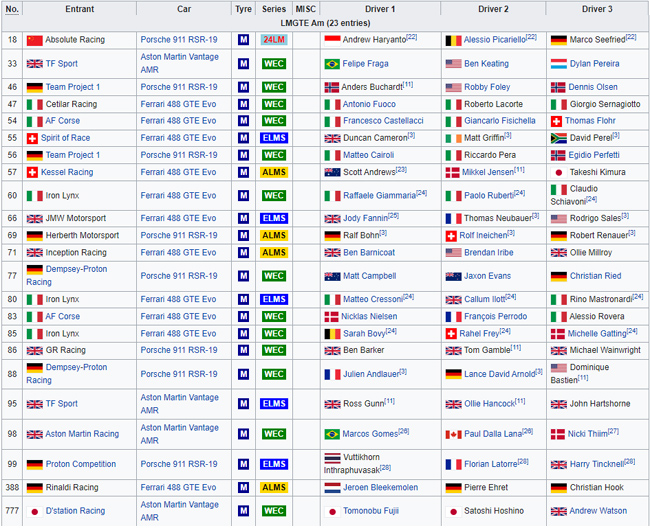Click the Switzerland flag beside Thomas Flohr

556,121
